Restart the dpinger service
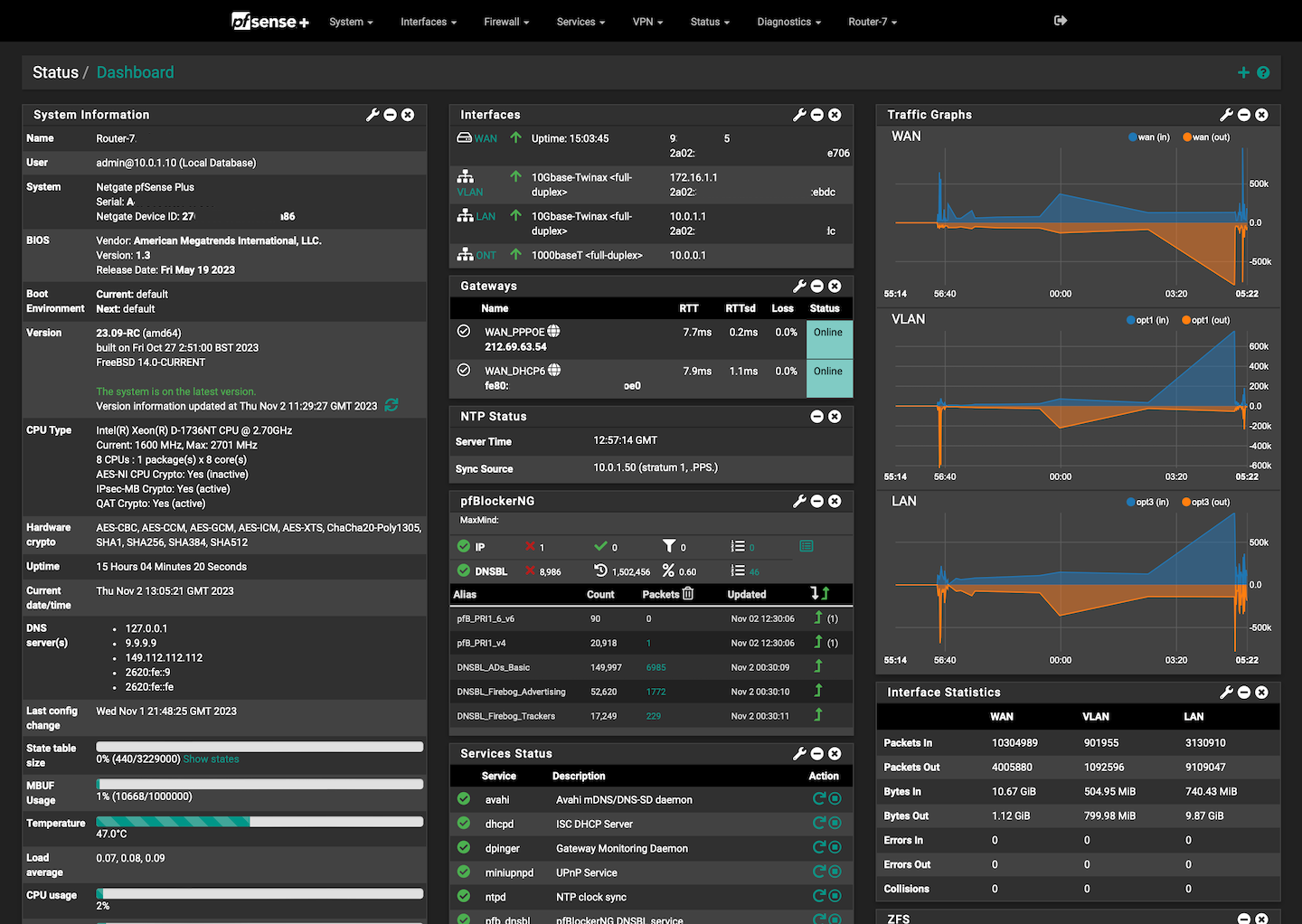Screen dimensions: 1302x924 819,847
